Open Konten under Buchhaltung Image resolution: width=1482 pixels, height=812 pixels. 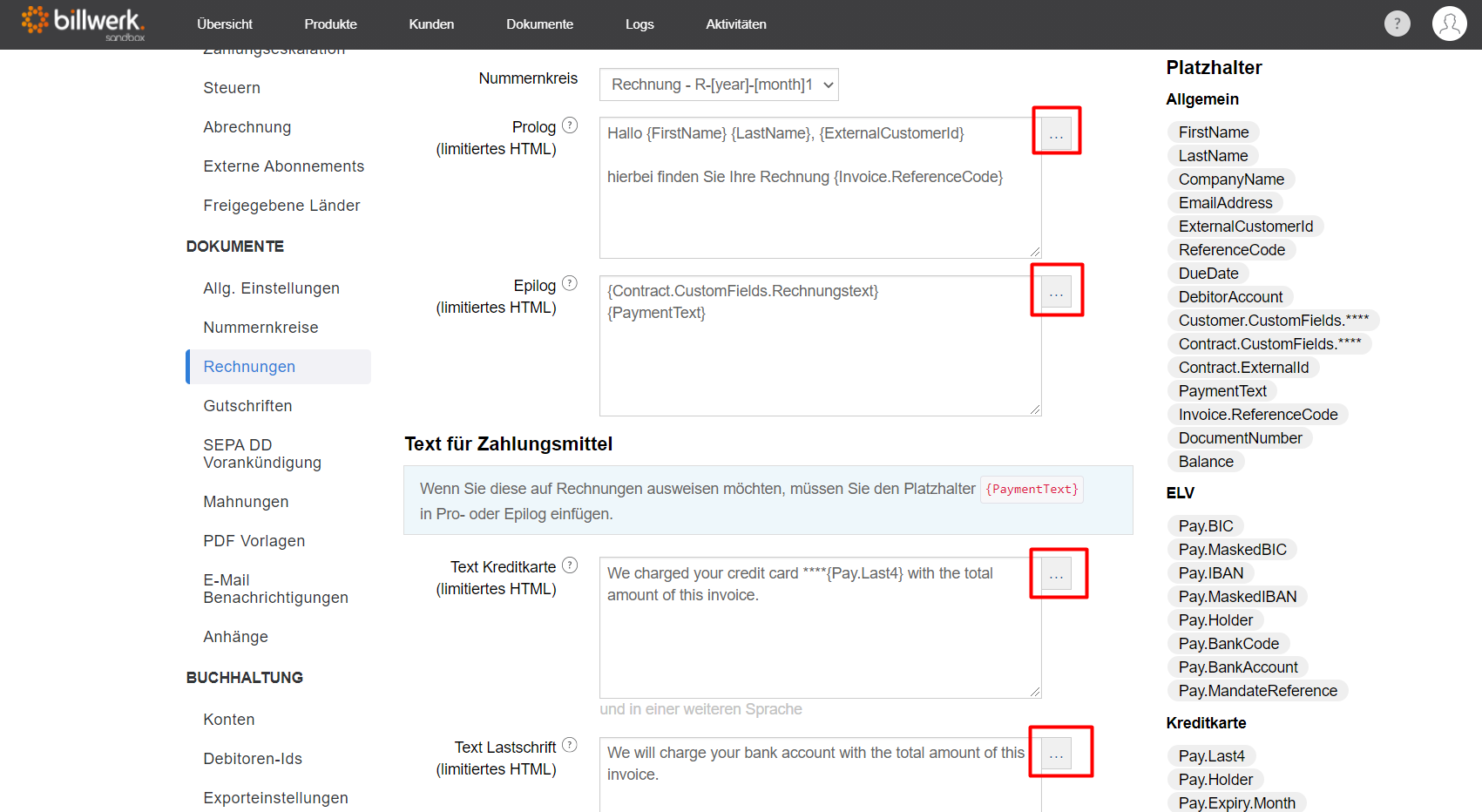pyautogui.click(x=229, y=720)
